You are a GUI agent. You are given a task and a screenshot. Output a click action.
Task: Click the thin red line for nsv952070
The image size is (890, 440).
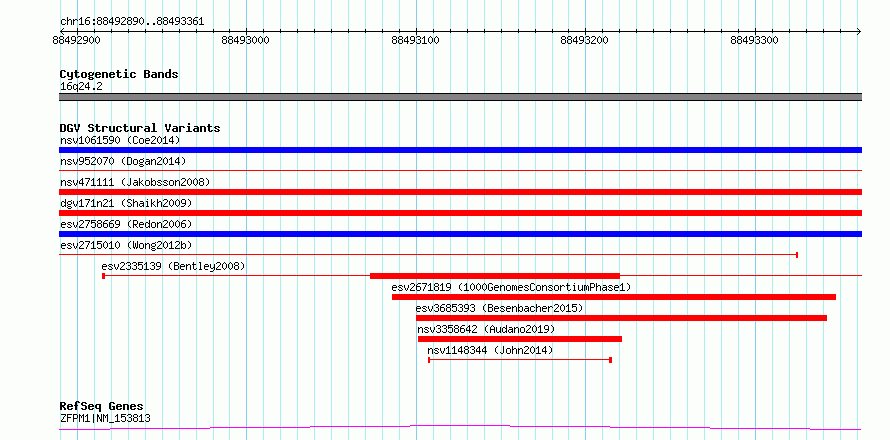tap(460, 170)
